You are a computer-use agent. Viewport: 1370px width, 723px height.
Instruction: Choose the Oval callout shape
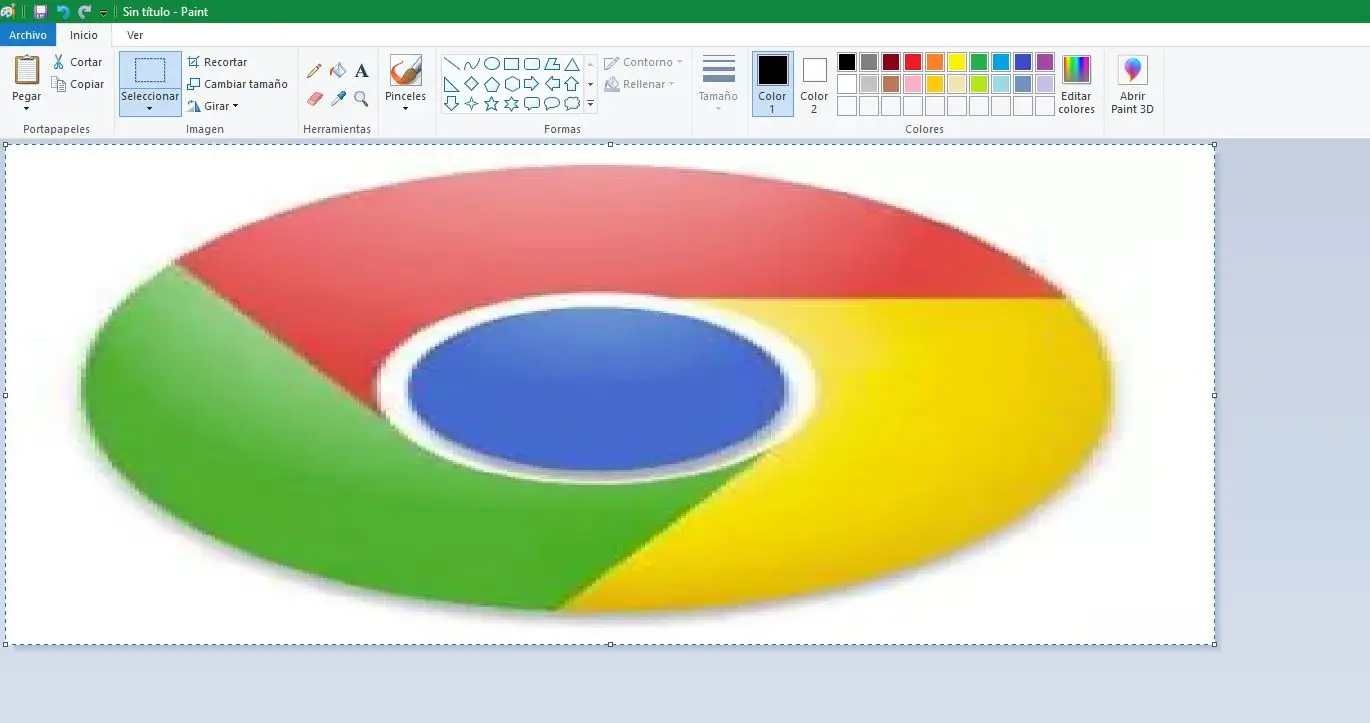pyautogui.click(x=551, y=103)
